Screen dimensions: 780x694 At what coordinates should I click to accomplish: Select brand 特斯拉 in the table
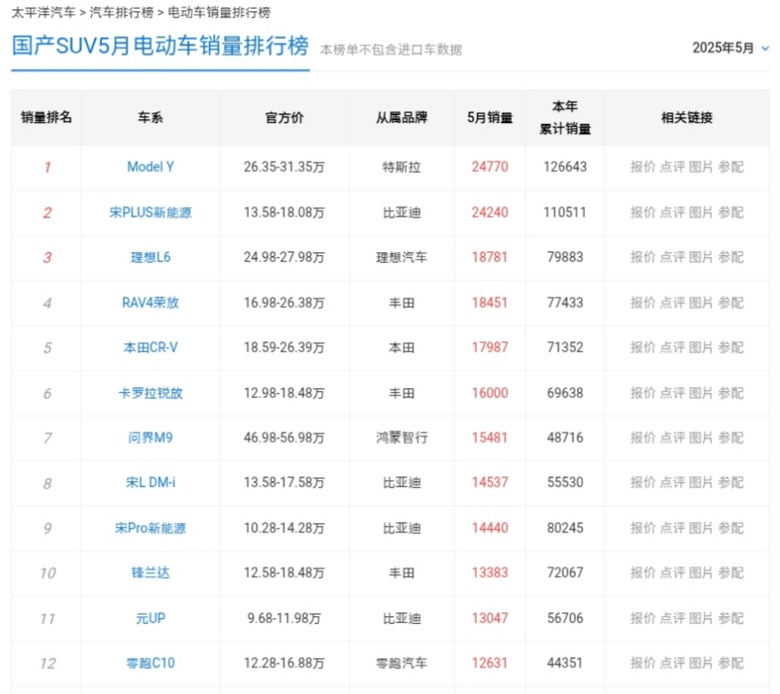(x=401, y=167)
